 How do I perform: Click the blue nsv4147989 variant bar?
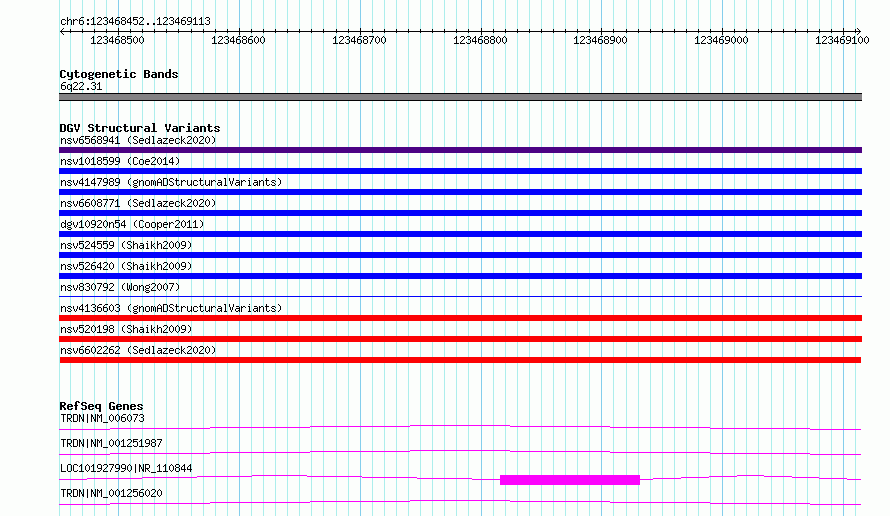460,192
